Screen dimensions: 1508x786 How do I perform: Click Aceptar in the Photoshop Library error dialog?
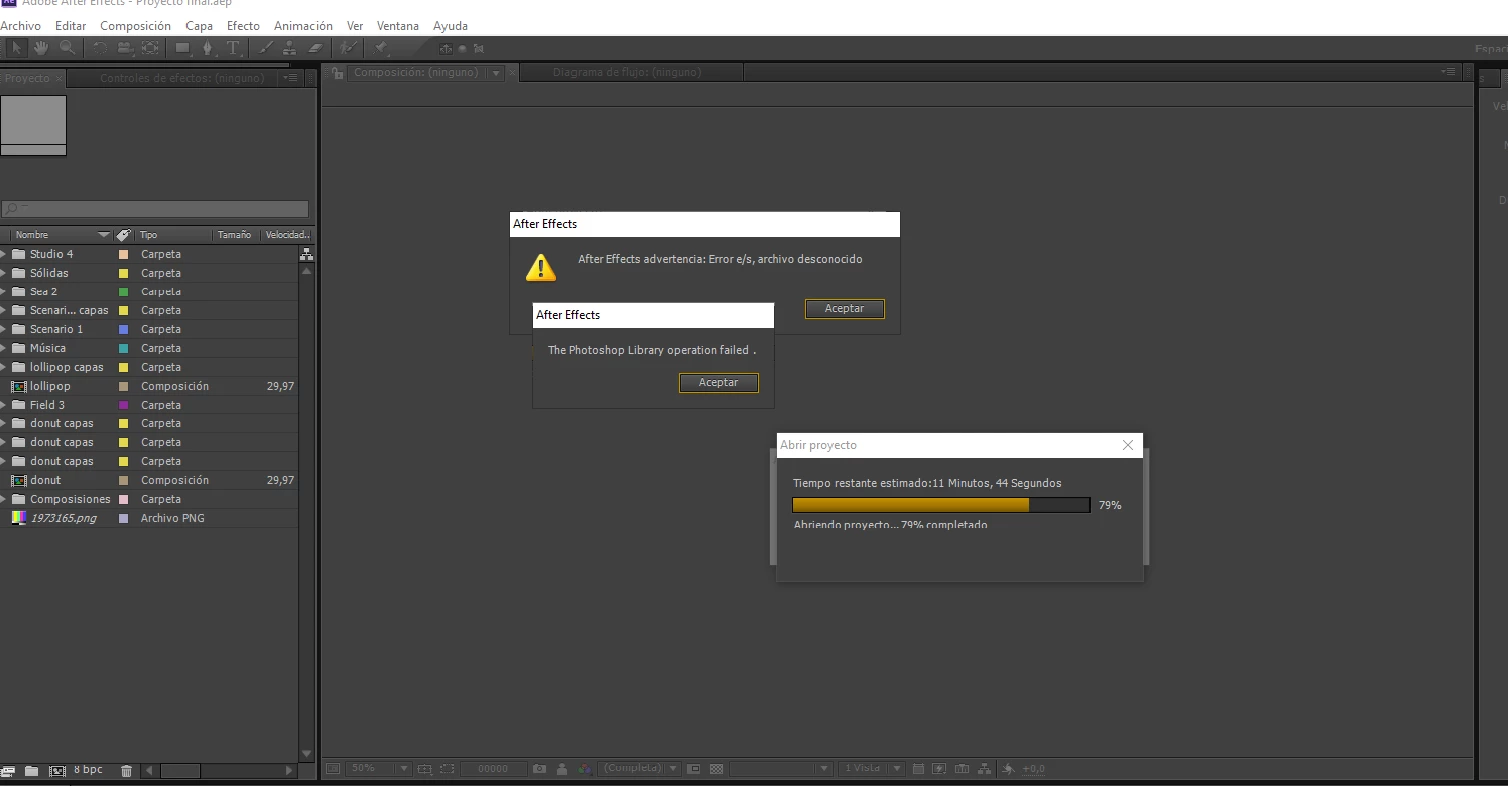718,383
